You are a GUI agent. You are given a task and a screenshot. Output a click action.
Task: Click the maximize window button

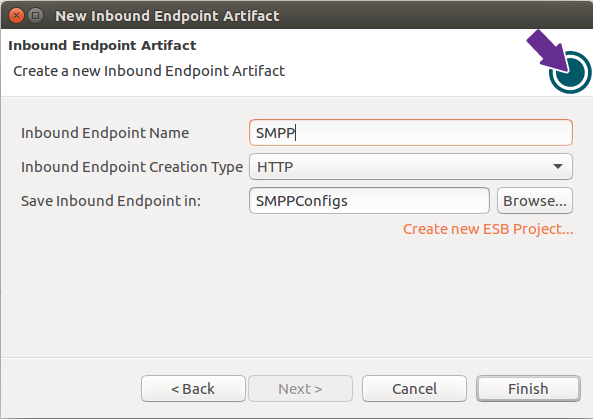(x=36, y=16)
